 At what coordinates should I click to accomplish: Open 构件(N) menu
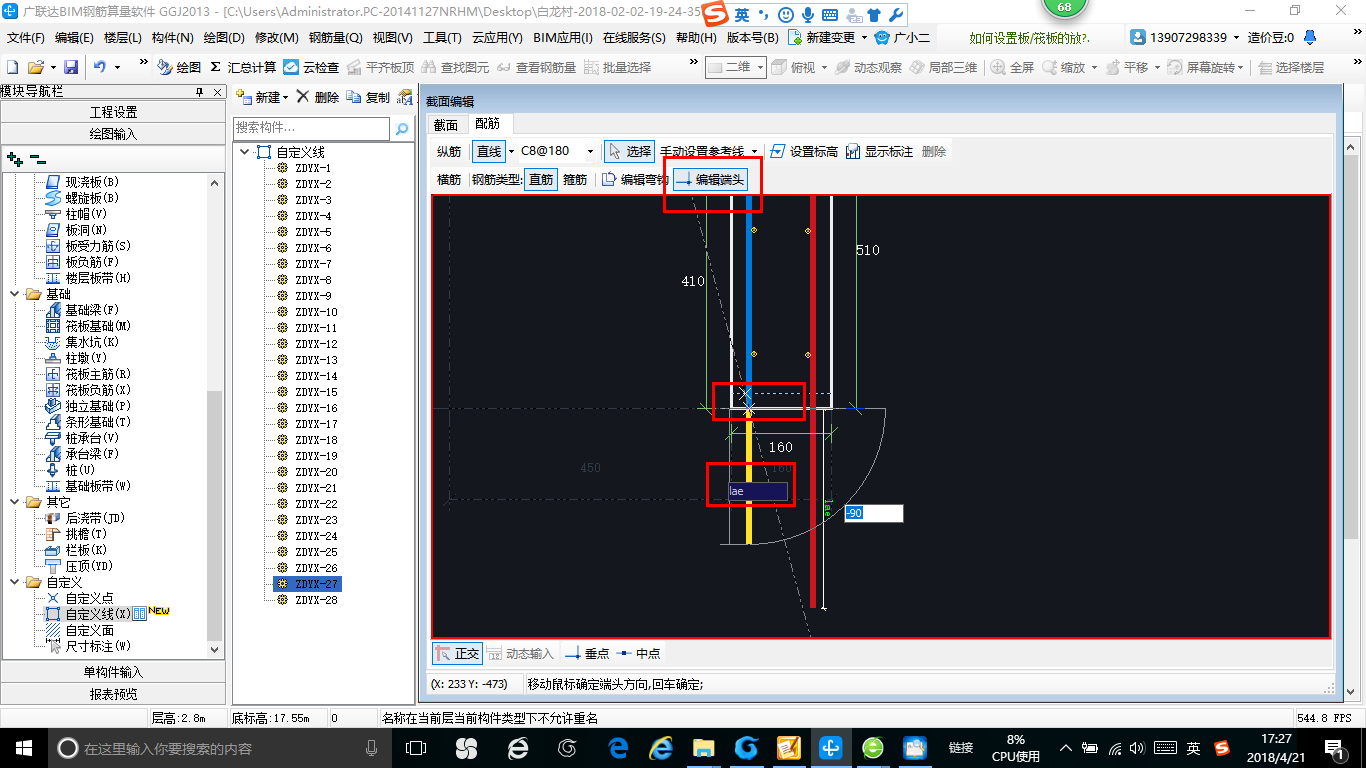click(x=173, y=37)
